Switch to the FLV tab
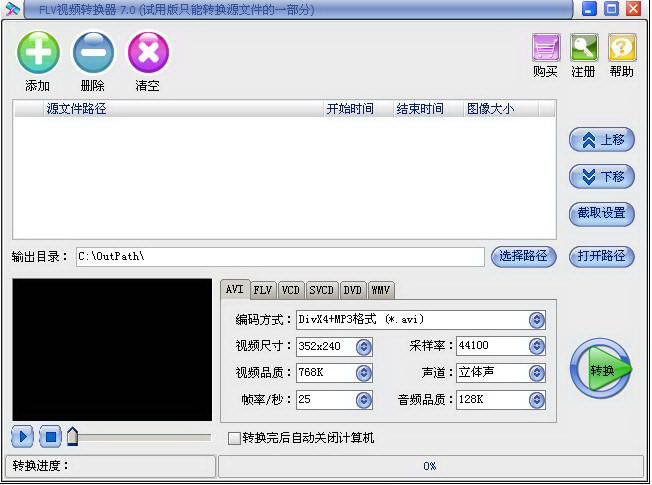 point(262,290)
